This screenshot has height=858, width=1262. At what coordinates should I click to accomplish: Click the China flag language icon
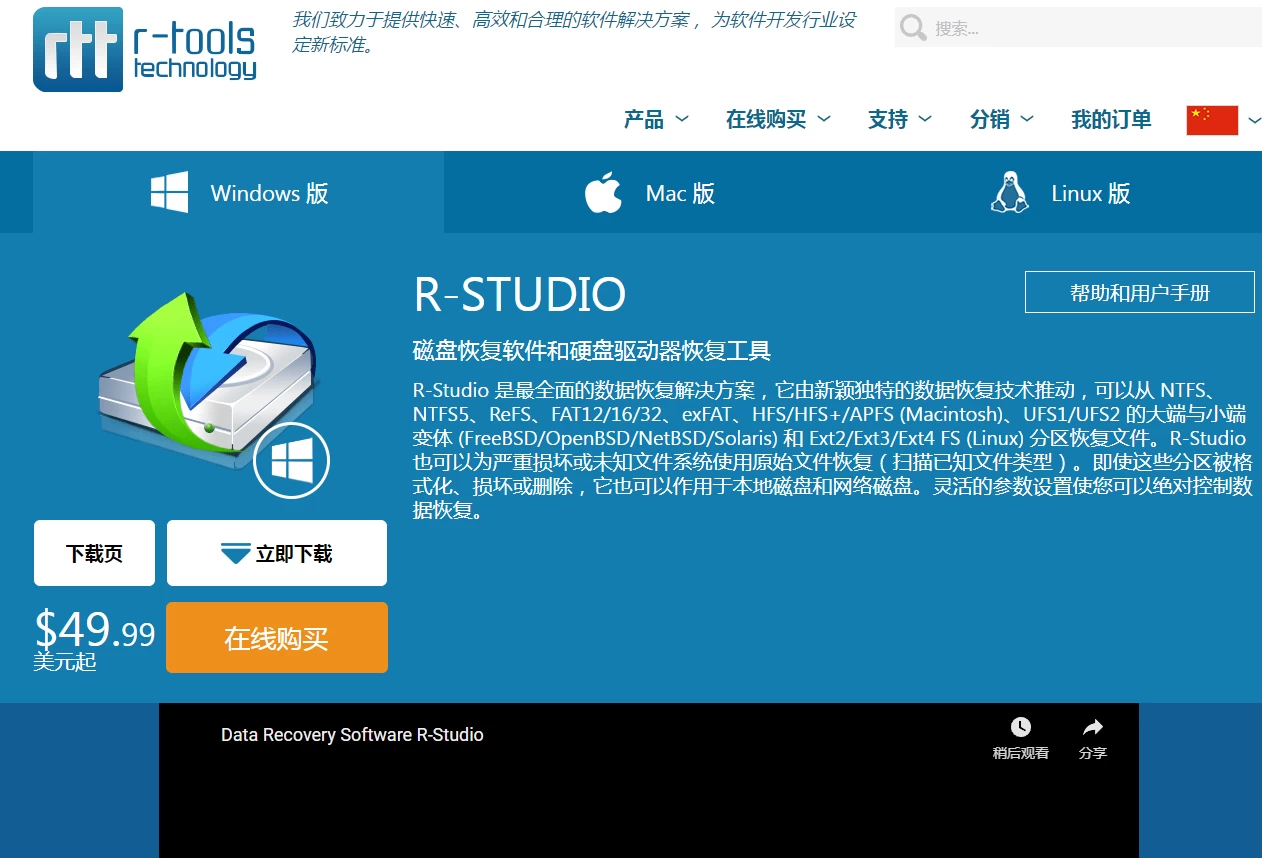[x=1212, y=120]
